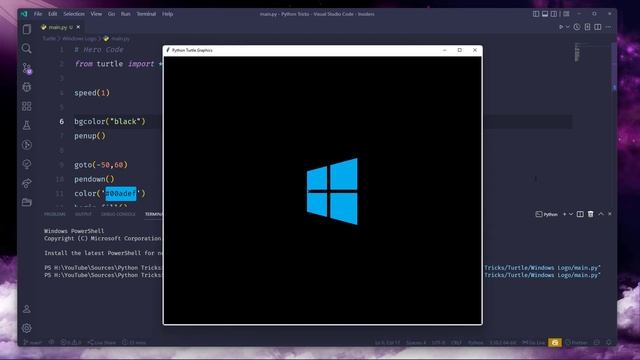Split the editor right
The width and height of the screenshot is (640, 360).
(598, 27)
